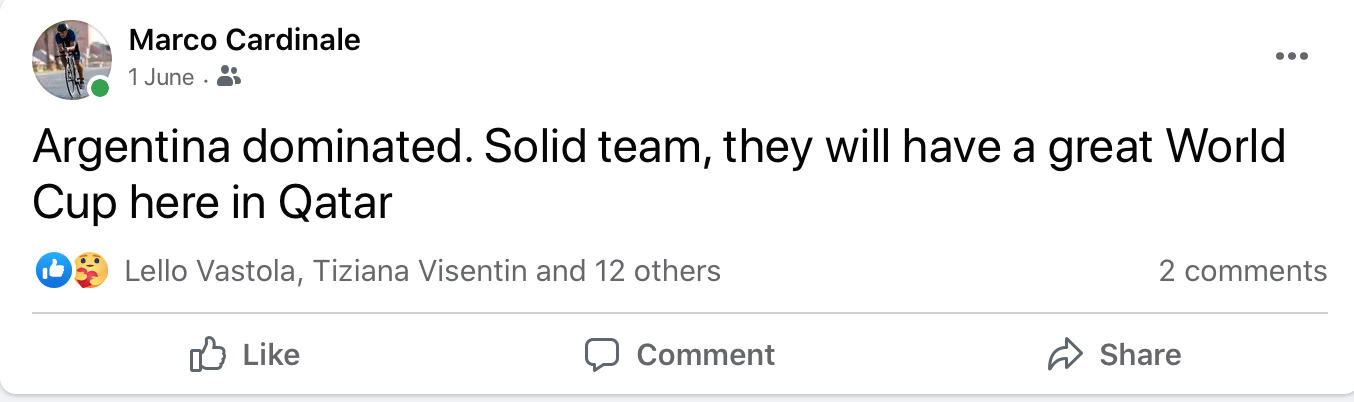Click the green online status dot
This screenshot has width=1354, height=402.
coord(100,89)
